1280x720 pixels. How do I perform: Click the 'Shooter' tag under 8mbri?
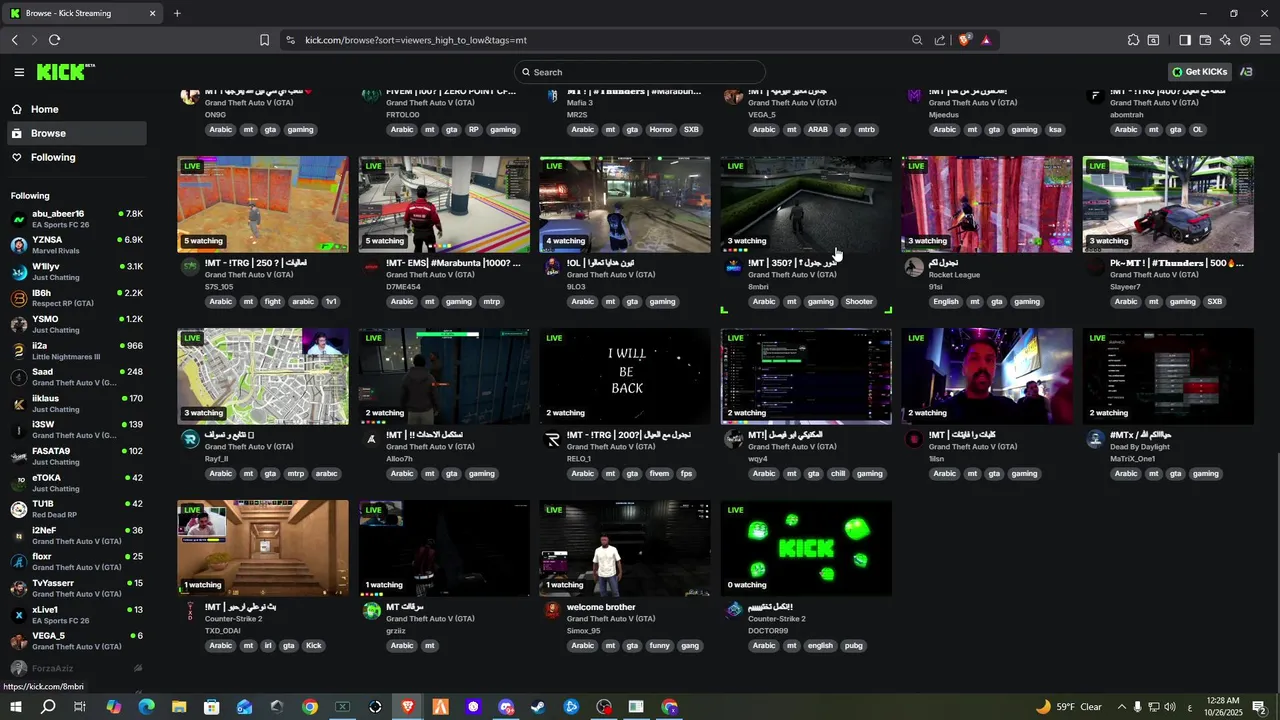(x=859, y=302)
